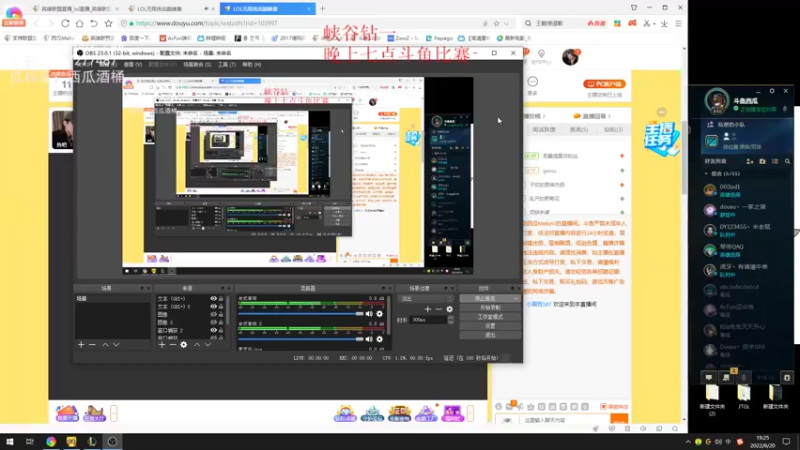The width and height of the screenshot is (800, 450).
Task: Adjust second mixer channel volume slider
Action: coord(301,339)
